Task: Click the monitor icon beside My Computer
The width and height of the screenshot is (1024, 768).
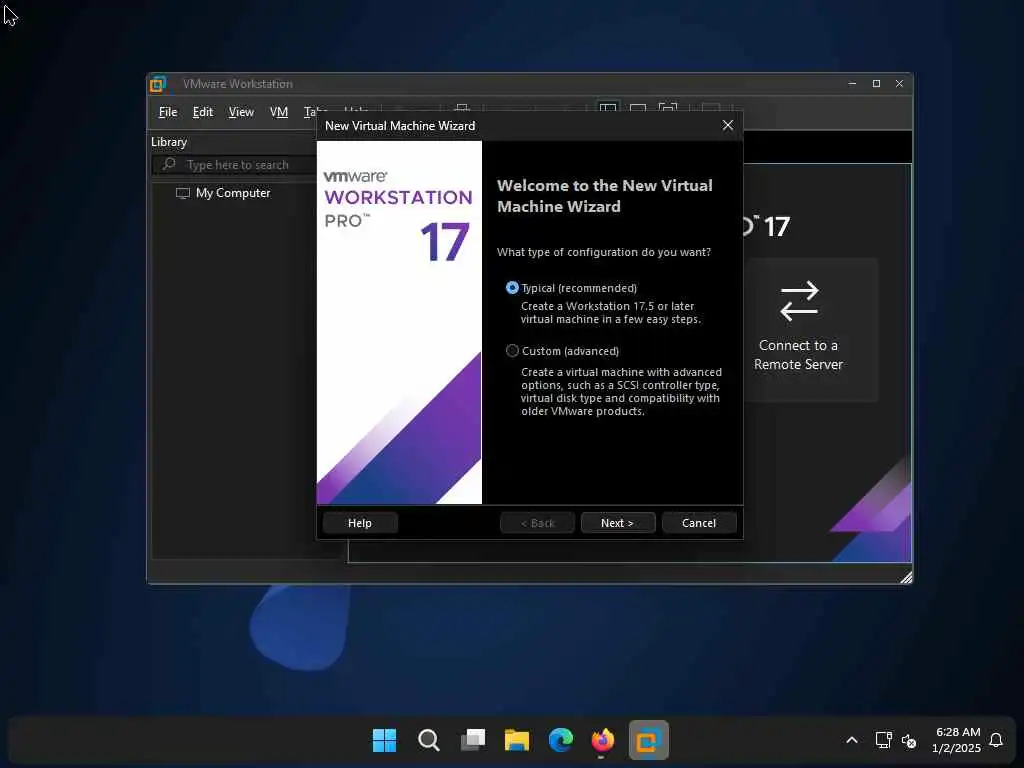Action: tap(183, 193)
